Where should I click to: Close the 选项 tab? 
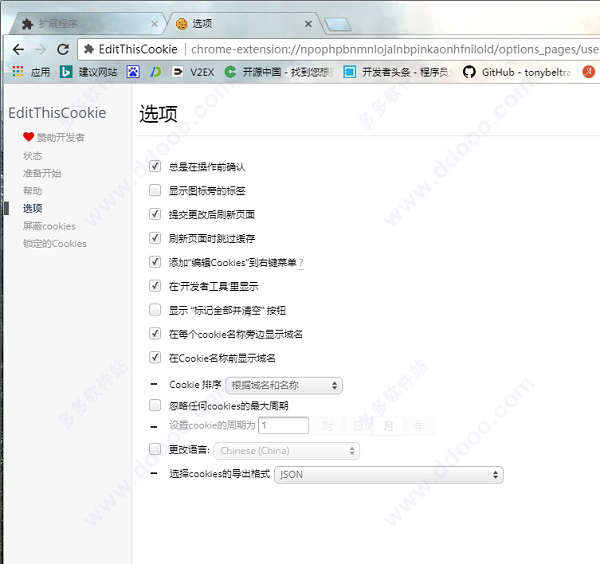308,24
